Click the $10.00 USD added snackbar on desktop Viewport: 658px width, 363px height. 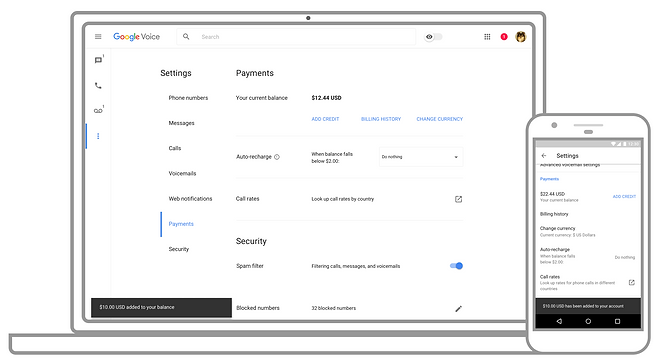point(161,308)
